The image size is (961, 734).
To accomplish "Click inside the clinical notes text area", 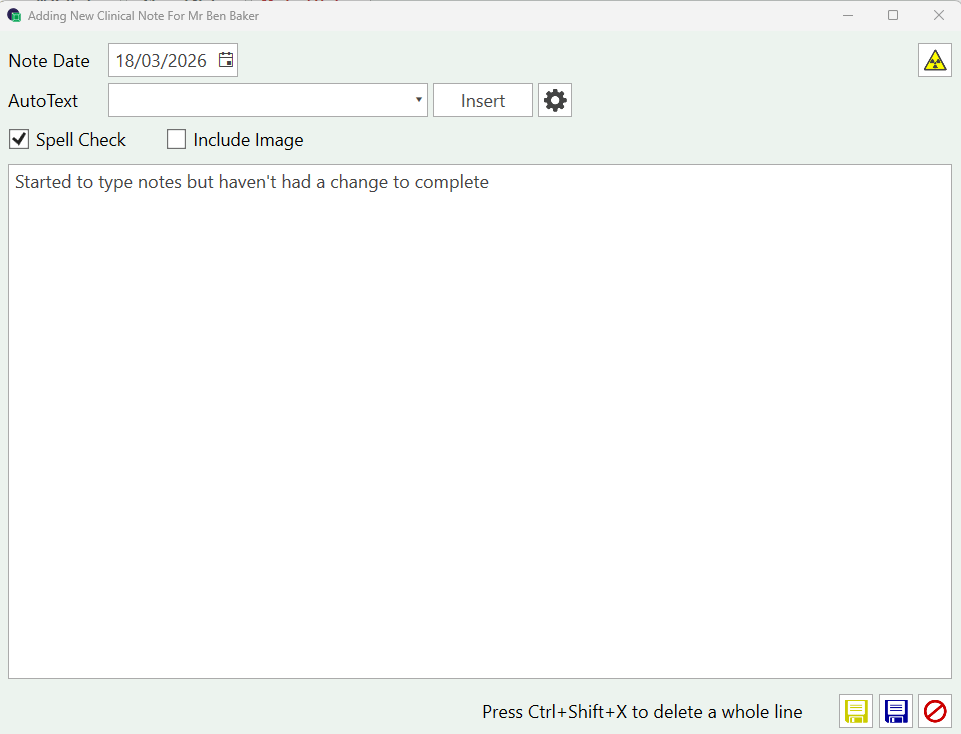I will (x=480, y=420).
